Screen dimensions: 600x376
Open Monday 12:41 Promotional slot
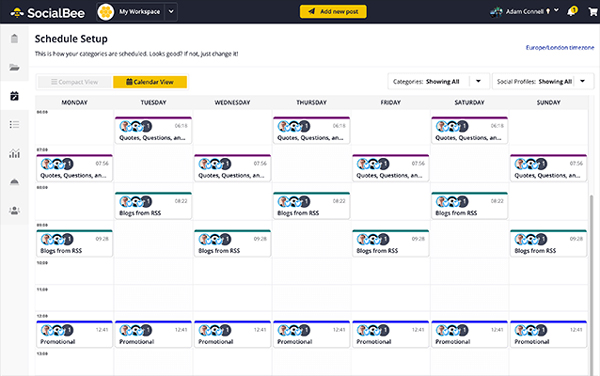(x=75, y=334)
